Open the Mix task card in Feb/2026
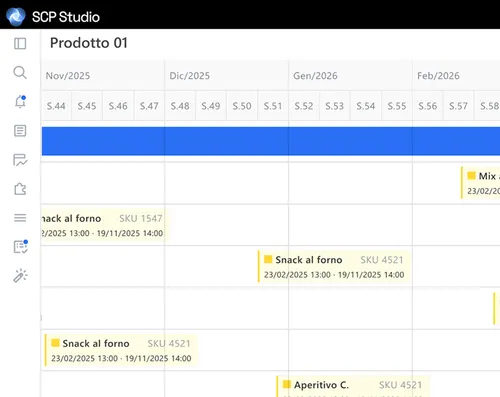Image resolution: width=500 pixels, height=397 pixels. (x=481, y=183)
